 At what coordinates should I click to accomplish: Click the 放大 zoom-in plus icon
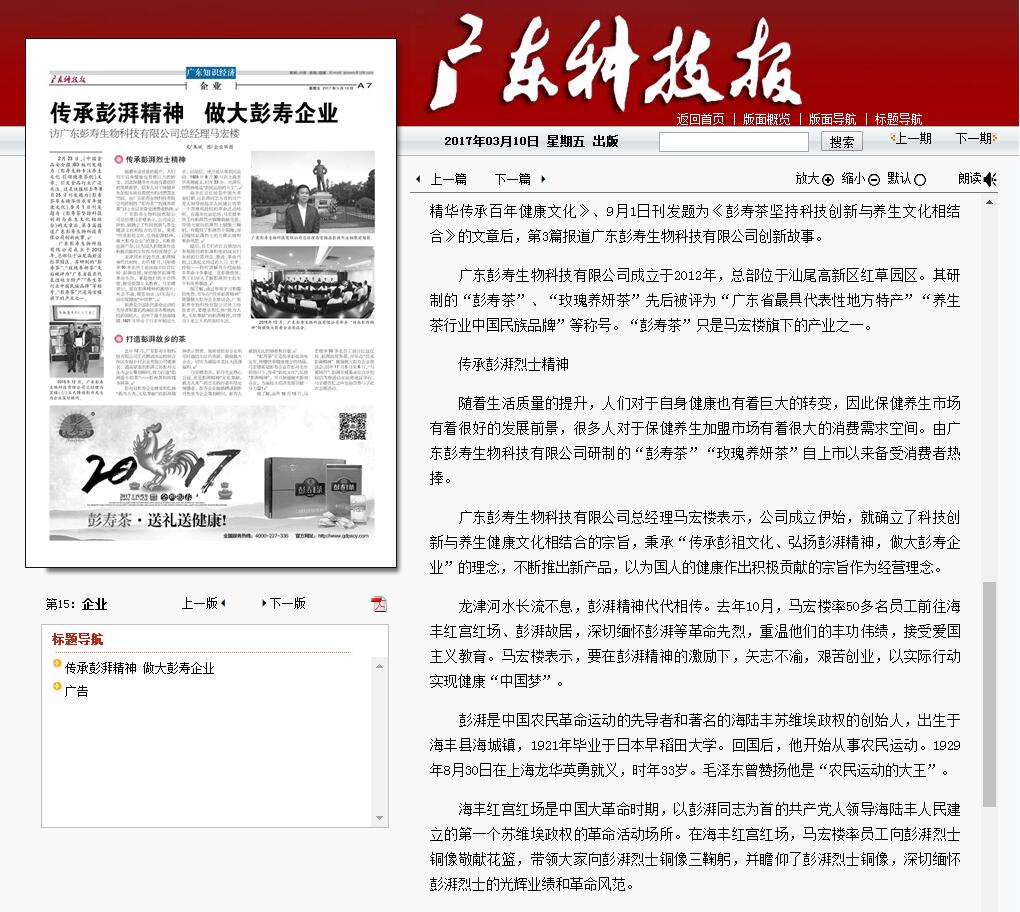click(x=828, y=180)
